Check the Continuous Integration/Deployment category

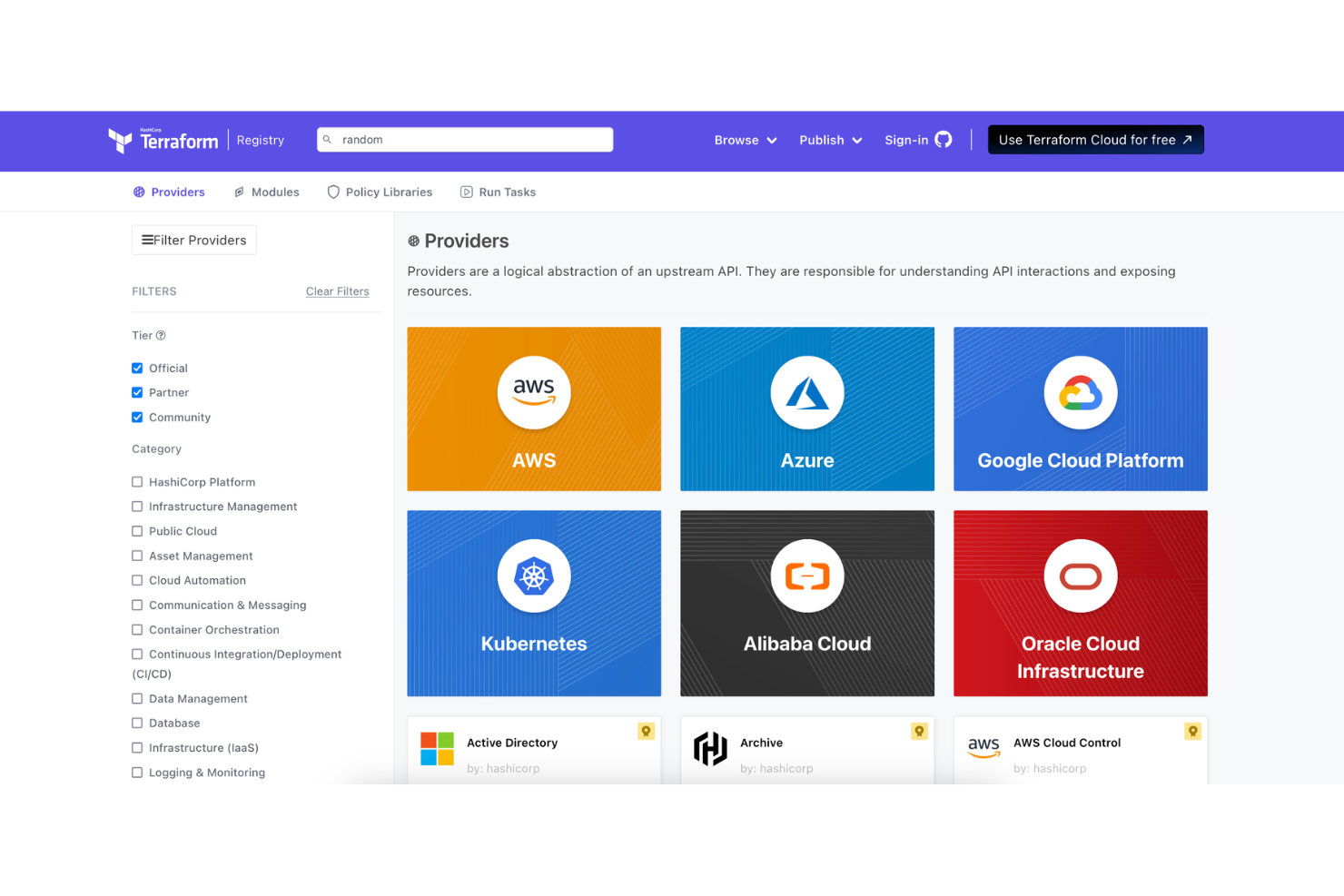pos(137,655)
